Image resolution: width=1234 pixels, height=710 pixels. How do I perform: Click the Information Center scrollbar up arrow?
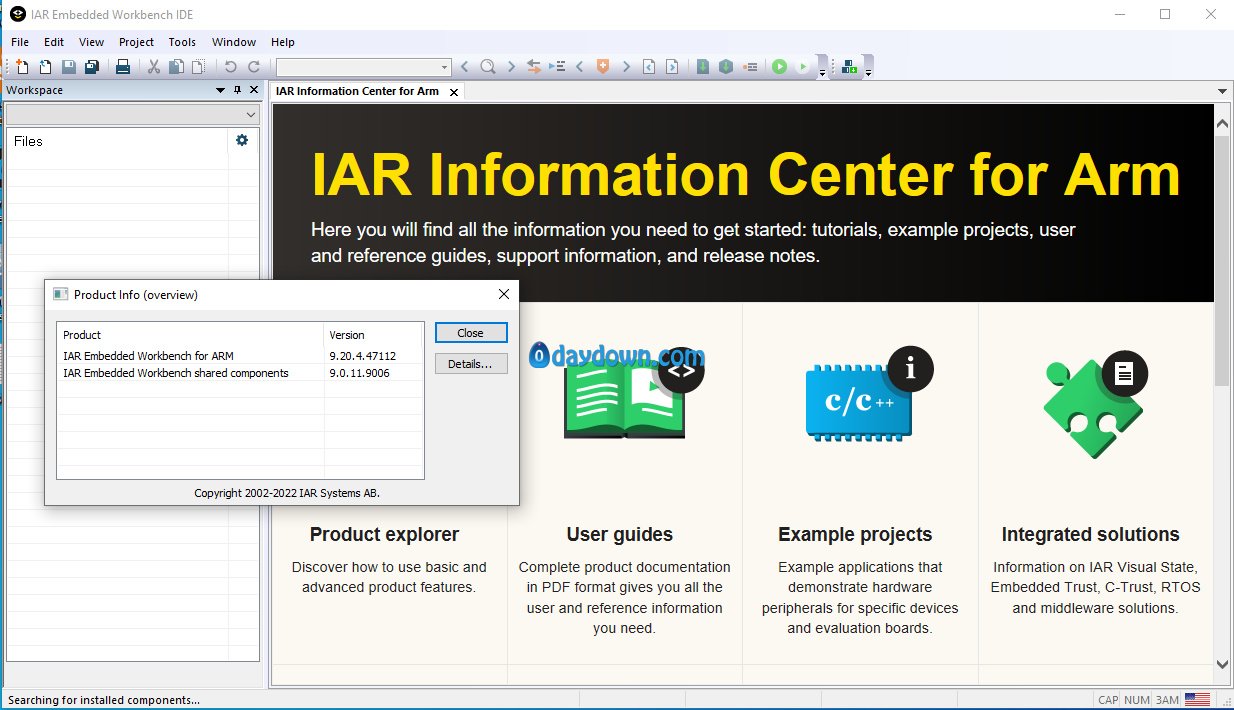coord(1222,122)
